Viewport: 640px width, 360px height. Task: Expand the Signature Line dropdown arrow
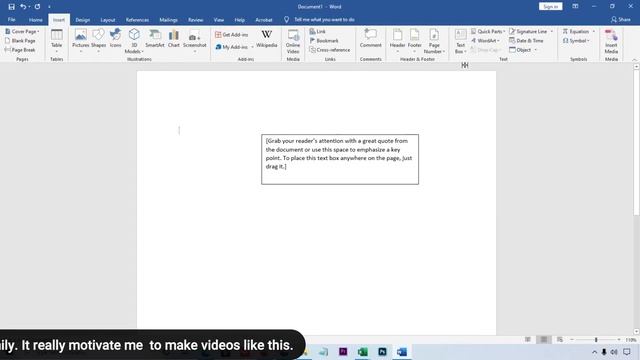552,31
